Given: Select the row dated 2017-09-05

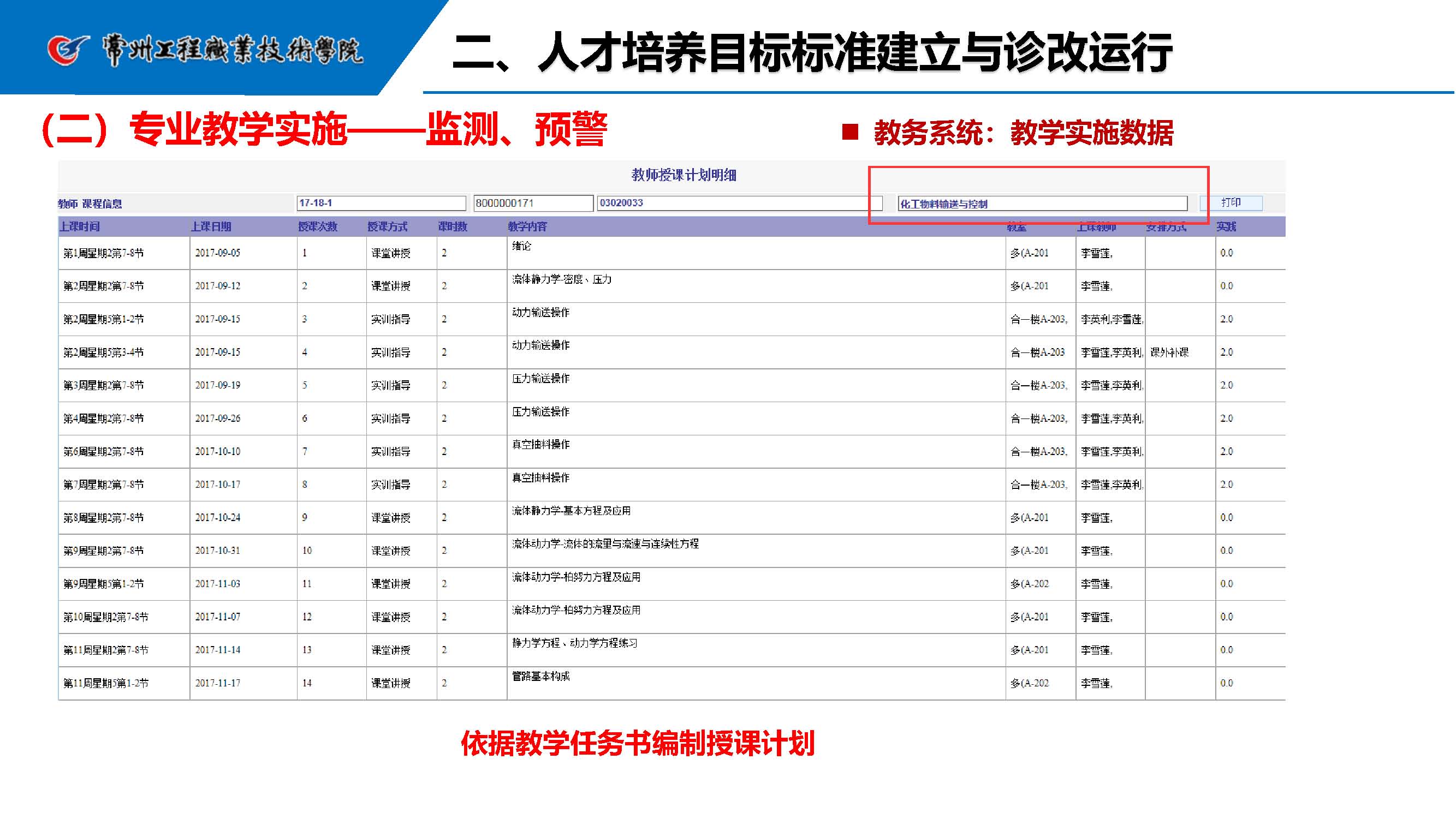Looking at the screenshot, I should 218,253.
